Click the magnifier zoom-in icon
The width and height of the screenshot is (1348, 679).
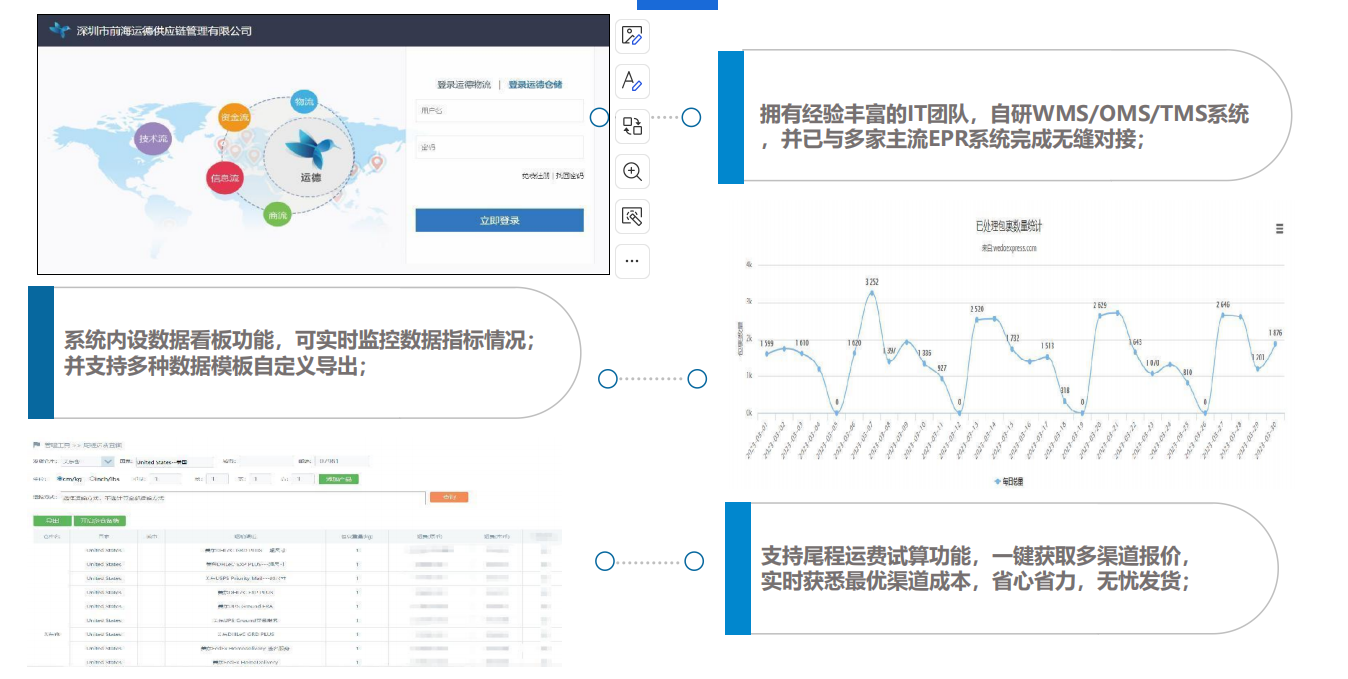[632, 171]
